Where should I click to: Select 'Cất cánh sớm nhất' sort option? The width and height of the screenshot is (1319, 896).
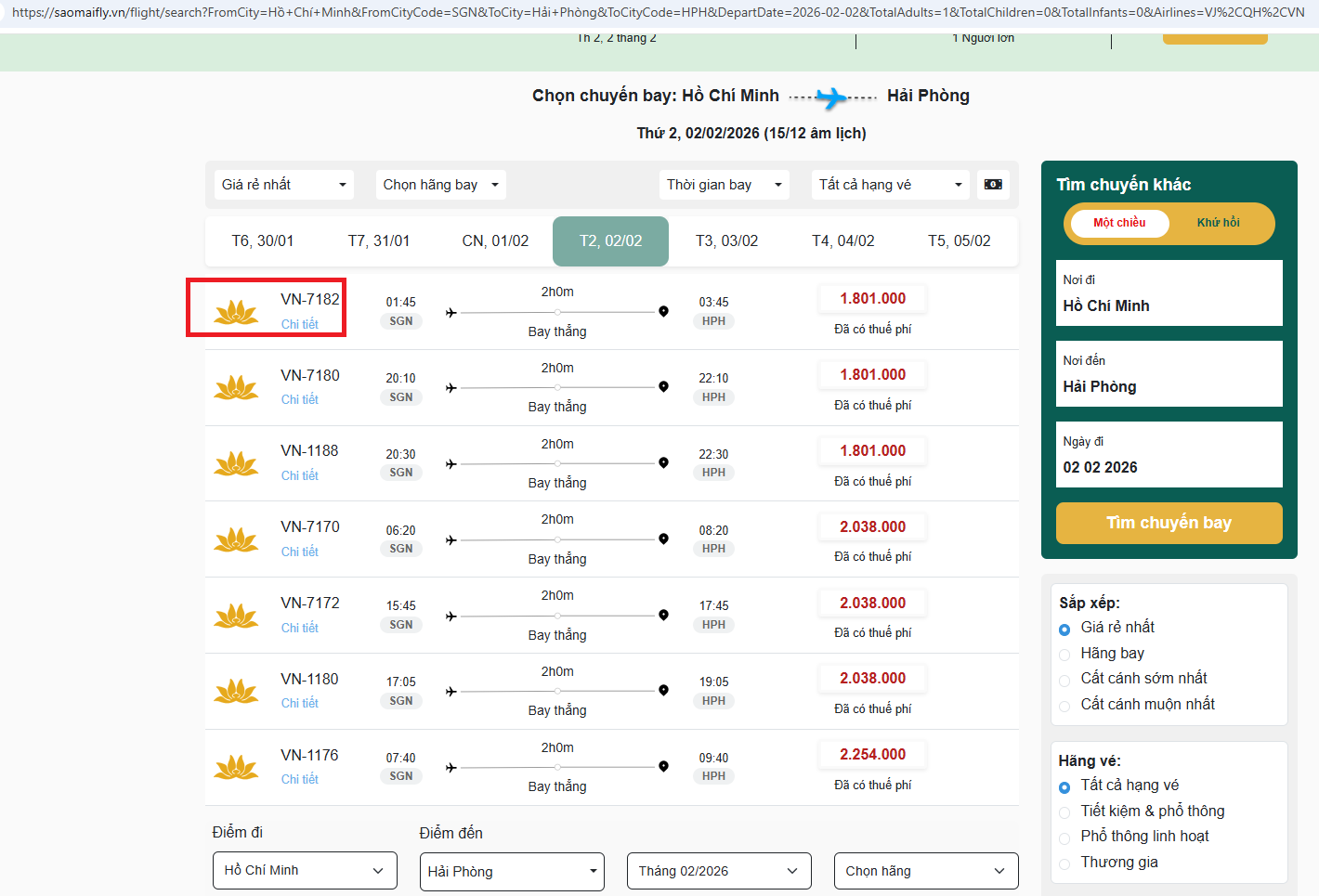pyautogui.click(x=1064, y=680)
